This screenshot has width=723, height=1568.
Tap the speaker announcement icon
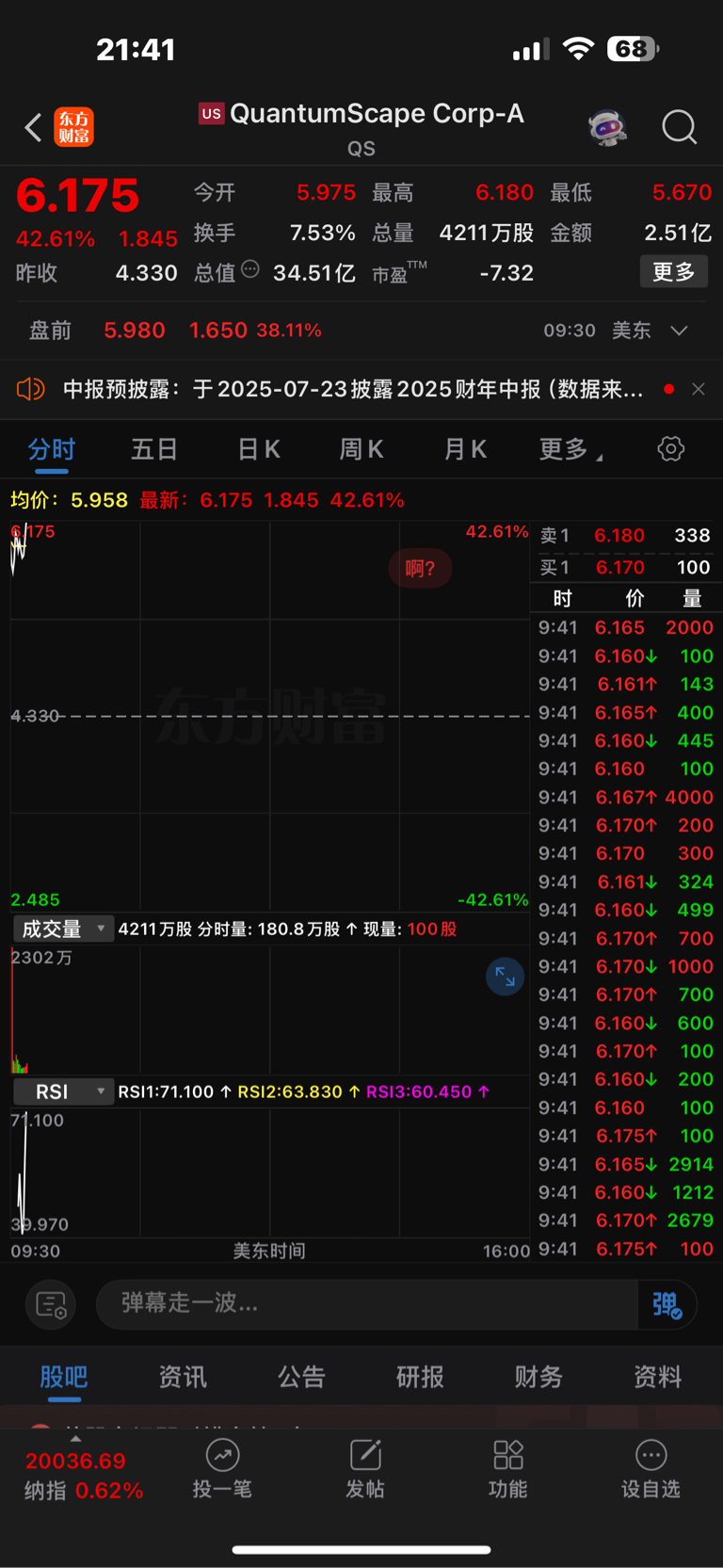(x=31, y=389)
